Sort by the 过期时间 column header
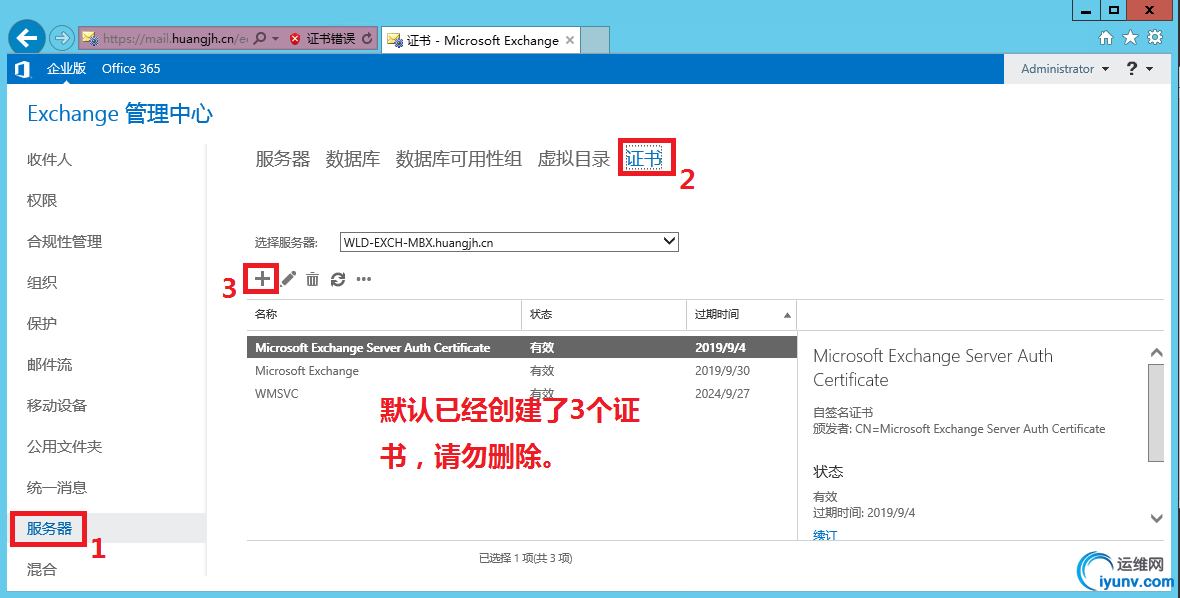Viewport: 1180px width, 598px height. (x=741, y=314)
